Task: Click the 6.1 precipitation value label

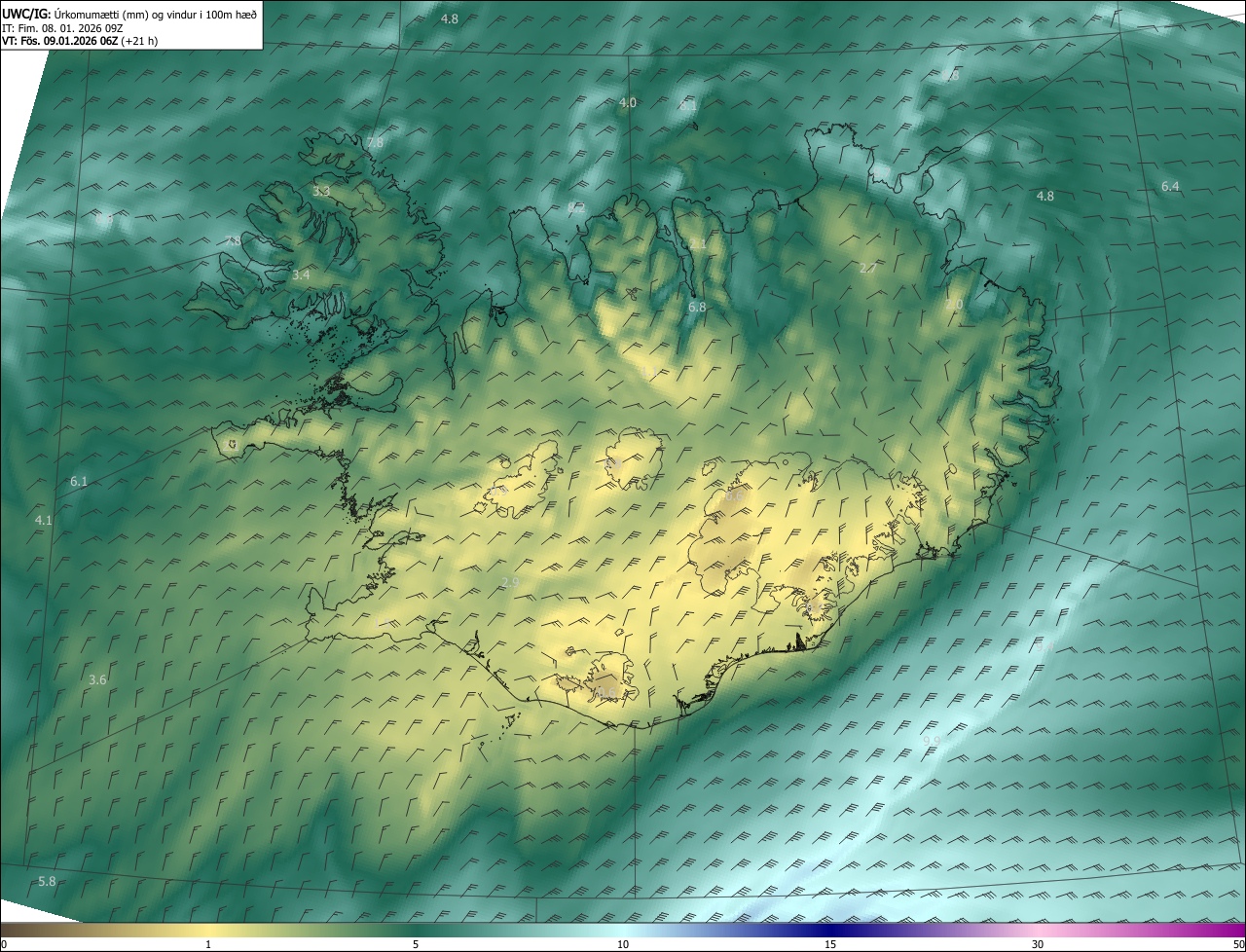Action: tap(79, 481)
